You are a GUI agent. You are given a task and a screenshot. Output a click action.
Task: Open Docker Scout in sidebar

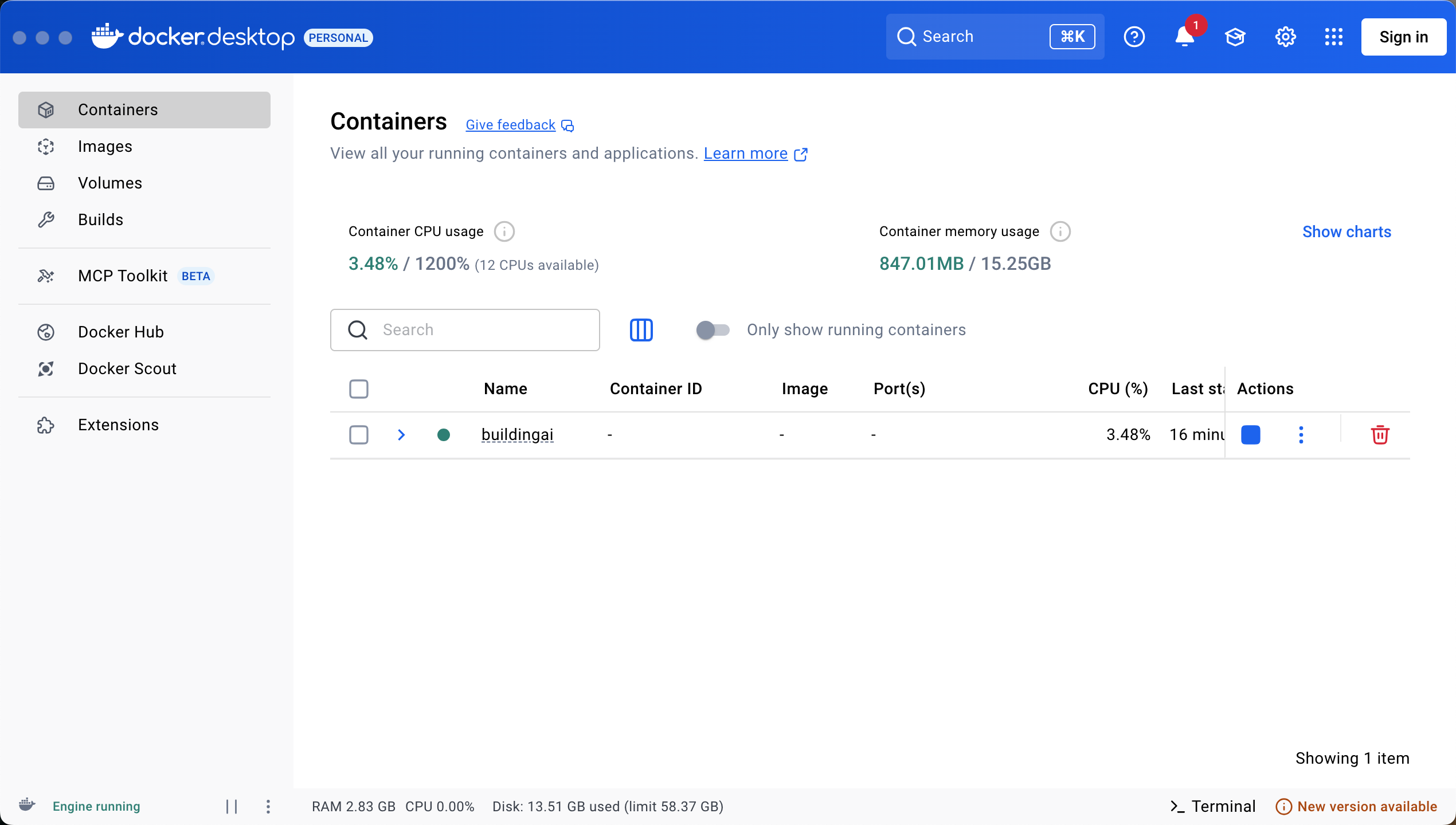(x=144, y=369)
